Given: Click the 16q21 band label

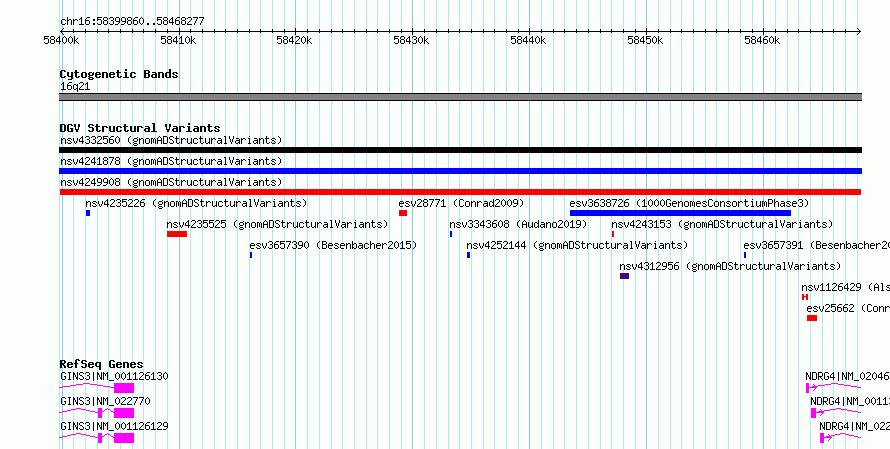Looking at the screenshot, I should click(x=75, y=87).
